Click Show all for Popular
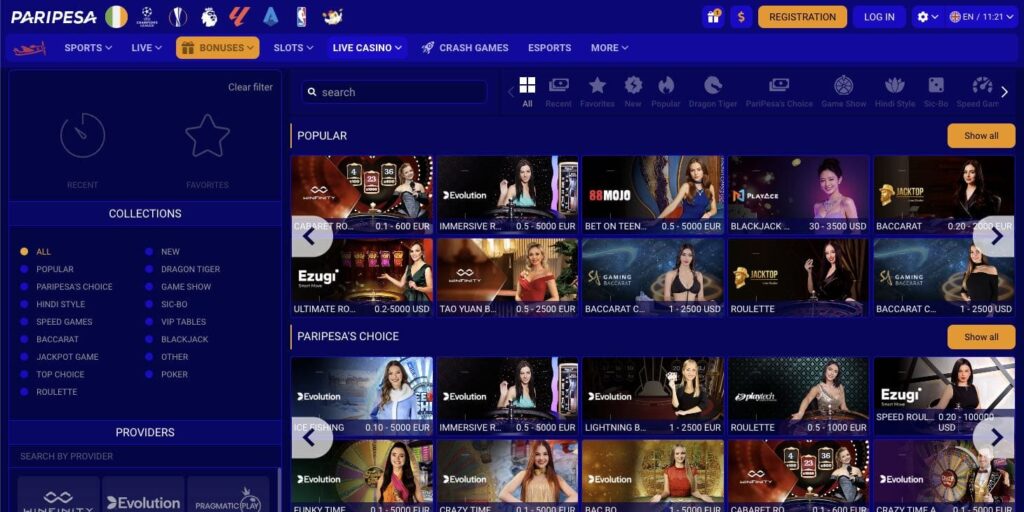Viewport: 1024px width, 512px height. coord(981,136)
